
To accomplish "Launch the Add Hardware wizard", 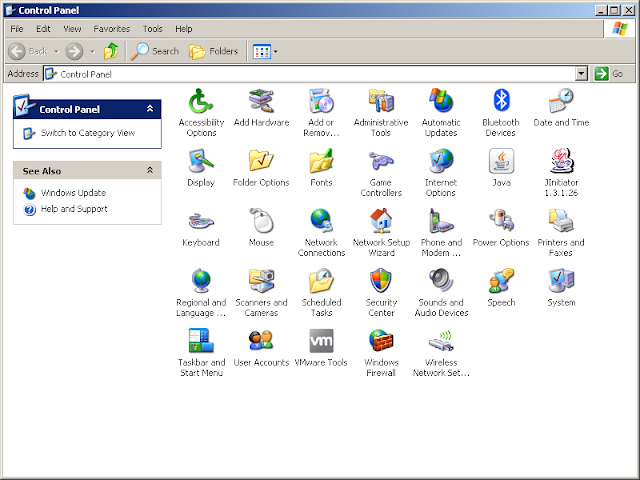I will (x=261, y=107).
